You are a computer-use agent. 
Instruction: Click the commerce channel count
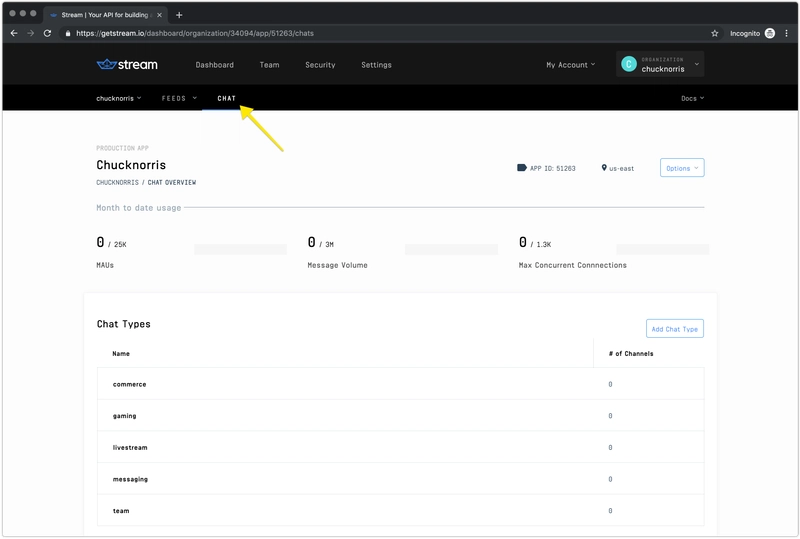[x=610, y=384]
